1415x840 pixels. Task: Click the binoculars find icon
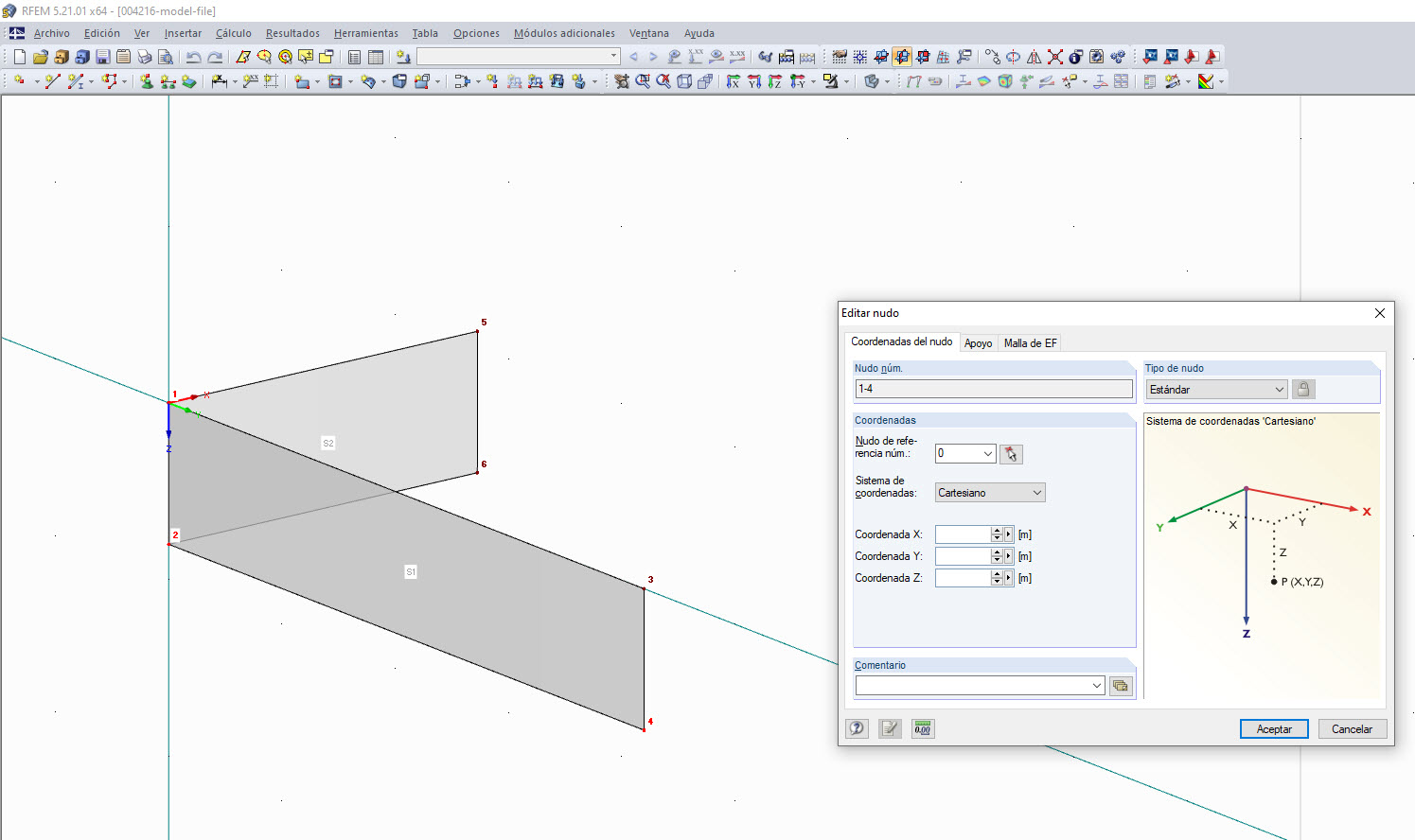pos(766,57)
